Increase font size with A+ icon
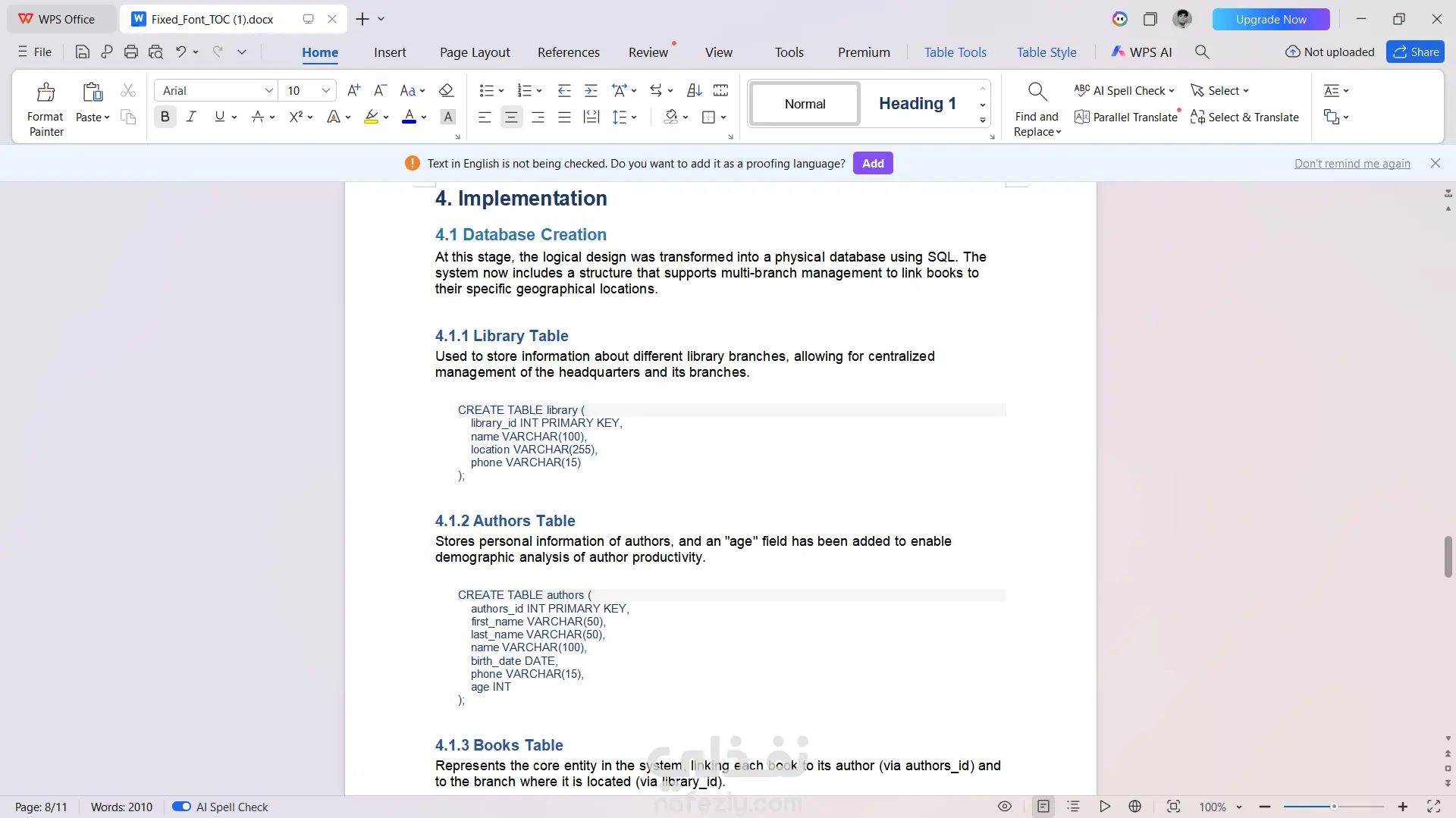 click(x=353, y=90)
